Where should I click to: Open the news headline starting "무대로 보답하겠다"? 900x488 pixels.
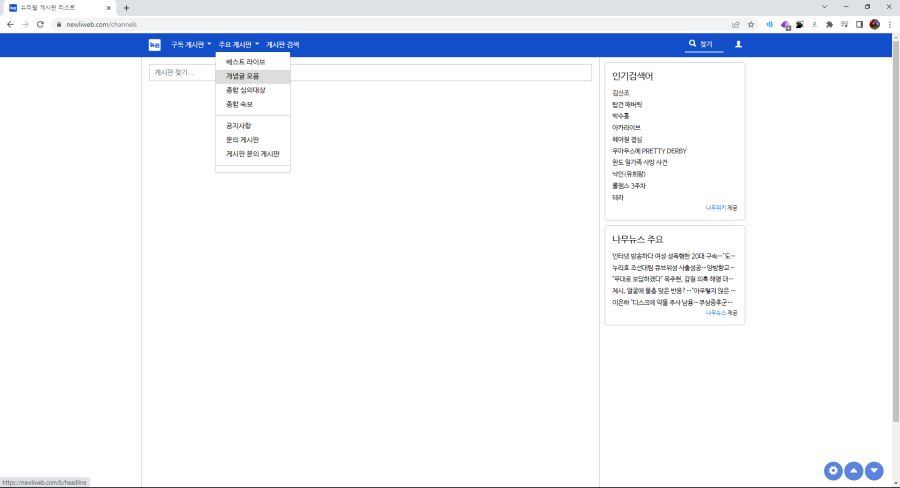click(x=673, y=279)
